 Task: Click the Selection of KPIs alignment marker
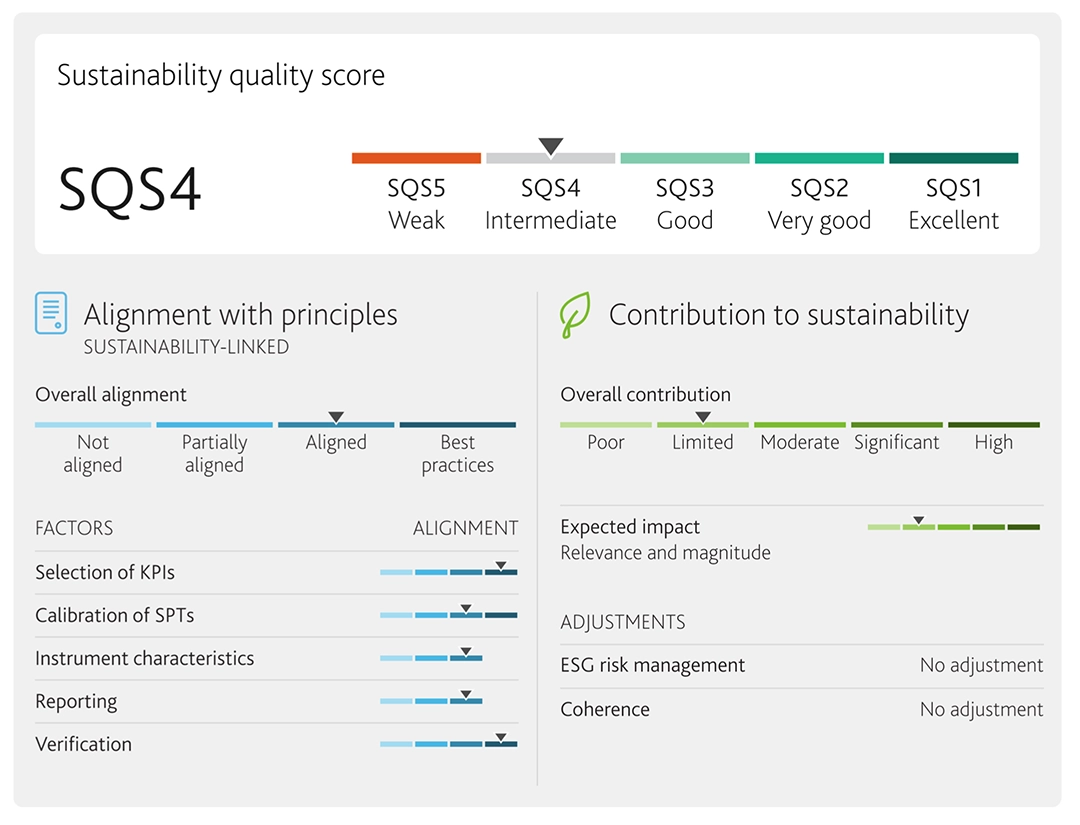point(501,566)
